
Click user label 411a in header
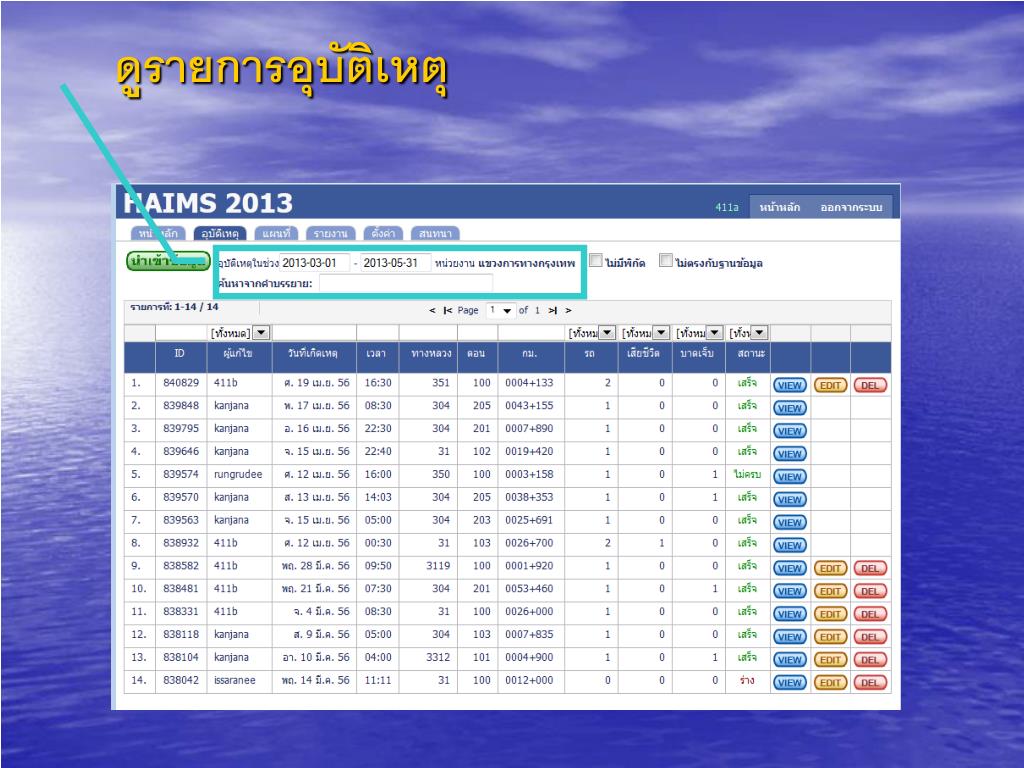(x=727, y=207)
